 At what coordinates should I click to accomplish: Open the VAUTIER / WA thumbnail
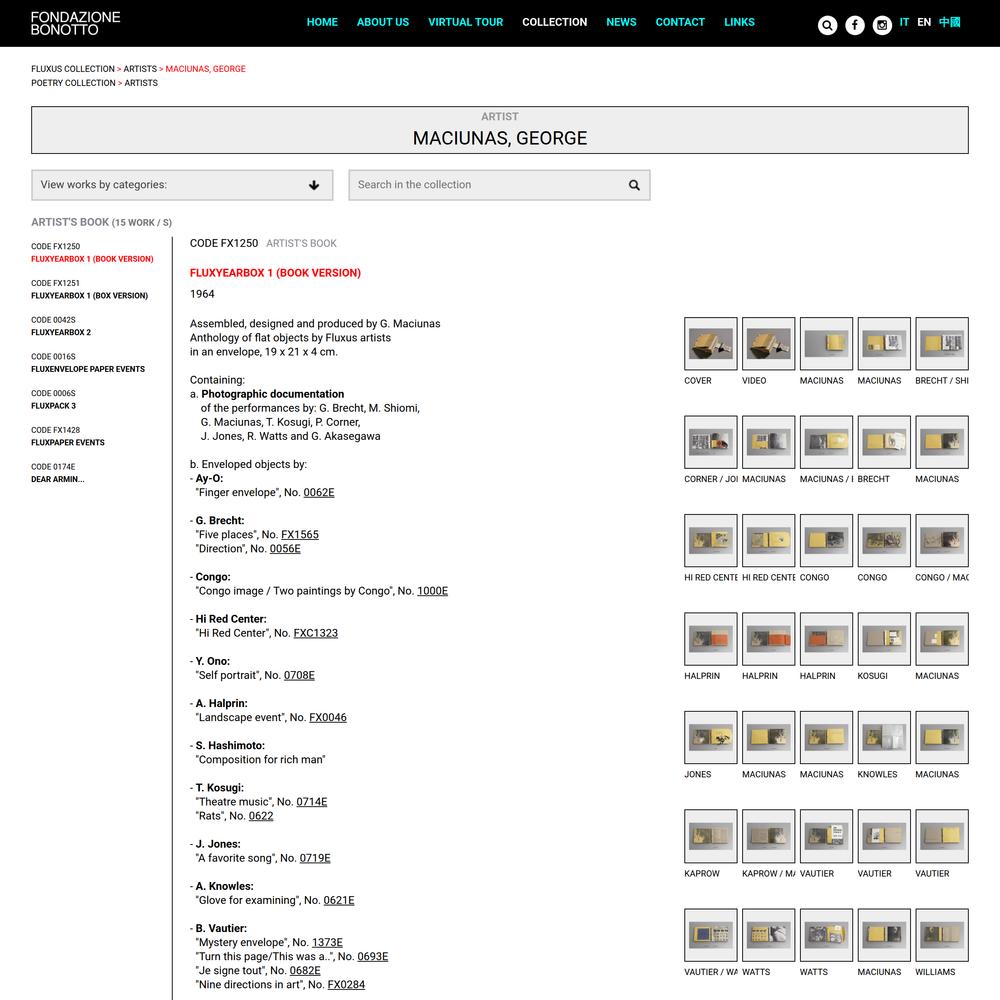710,935
